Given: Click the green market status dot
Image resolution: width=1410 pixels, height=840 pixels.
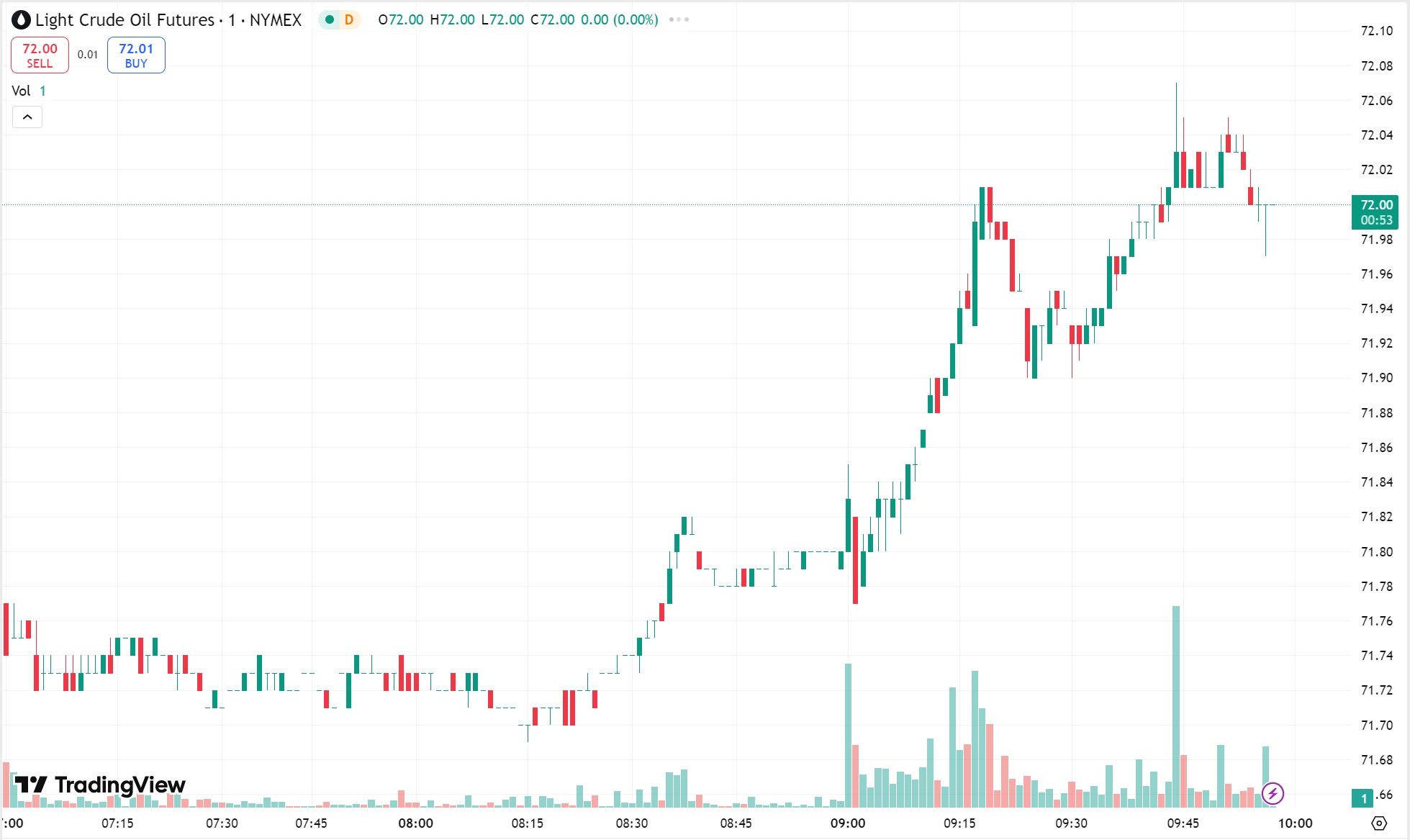Looking at the screenshot, I should [x=329, y=19].
